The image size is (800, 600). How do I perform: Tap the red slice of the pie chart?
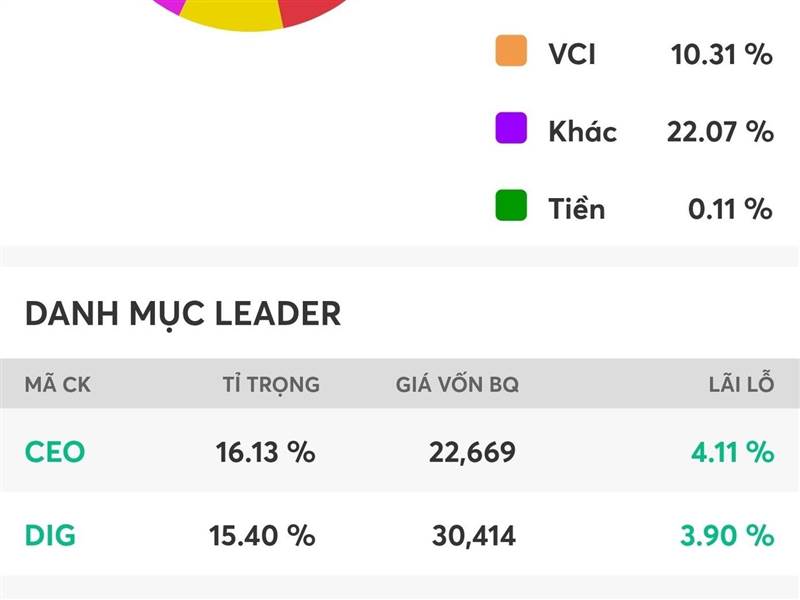pyautogui.click(x=305, y=12)
